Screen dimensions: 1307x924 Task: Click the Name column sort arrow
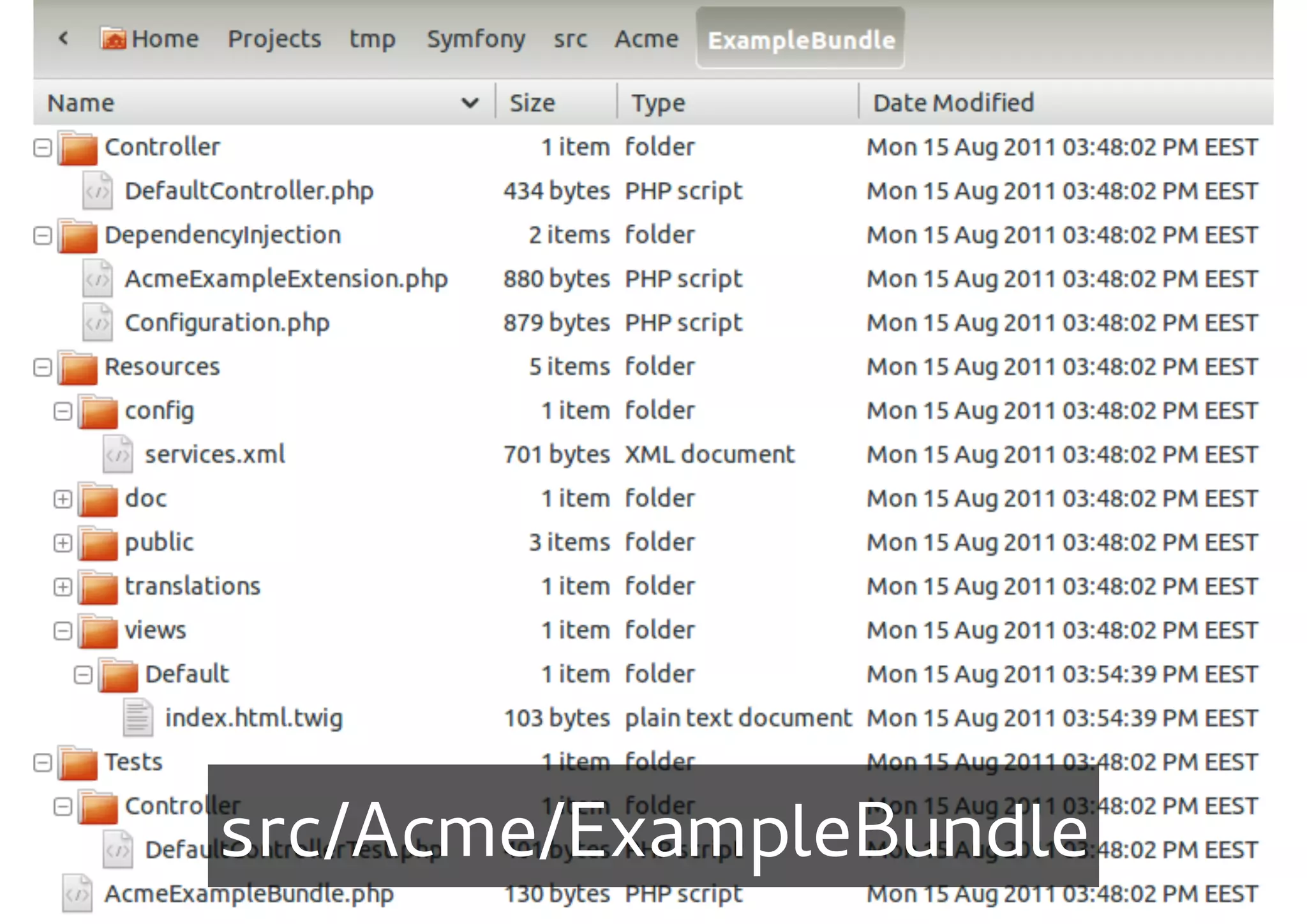pyautogui.click(x=470, y=103)
